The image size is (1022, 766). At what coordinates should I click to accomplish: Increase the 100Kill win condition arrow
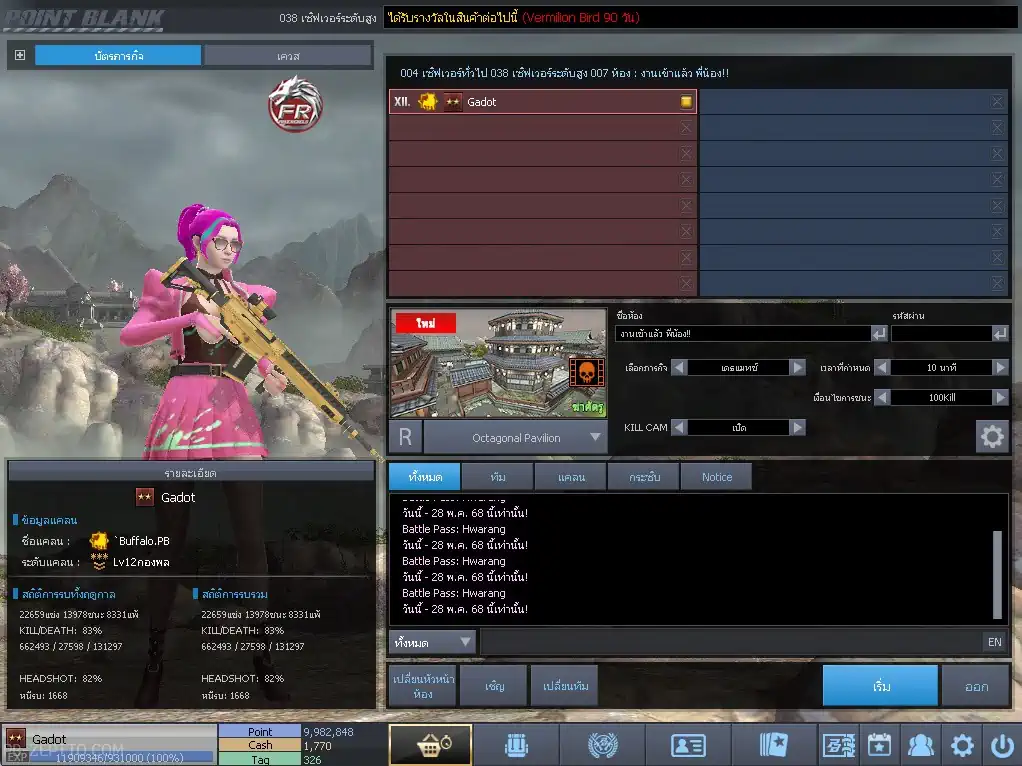1000,397
